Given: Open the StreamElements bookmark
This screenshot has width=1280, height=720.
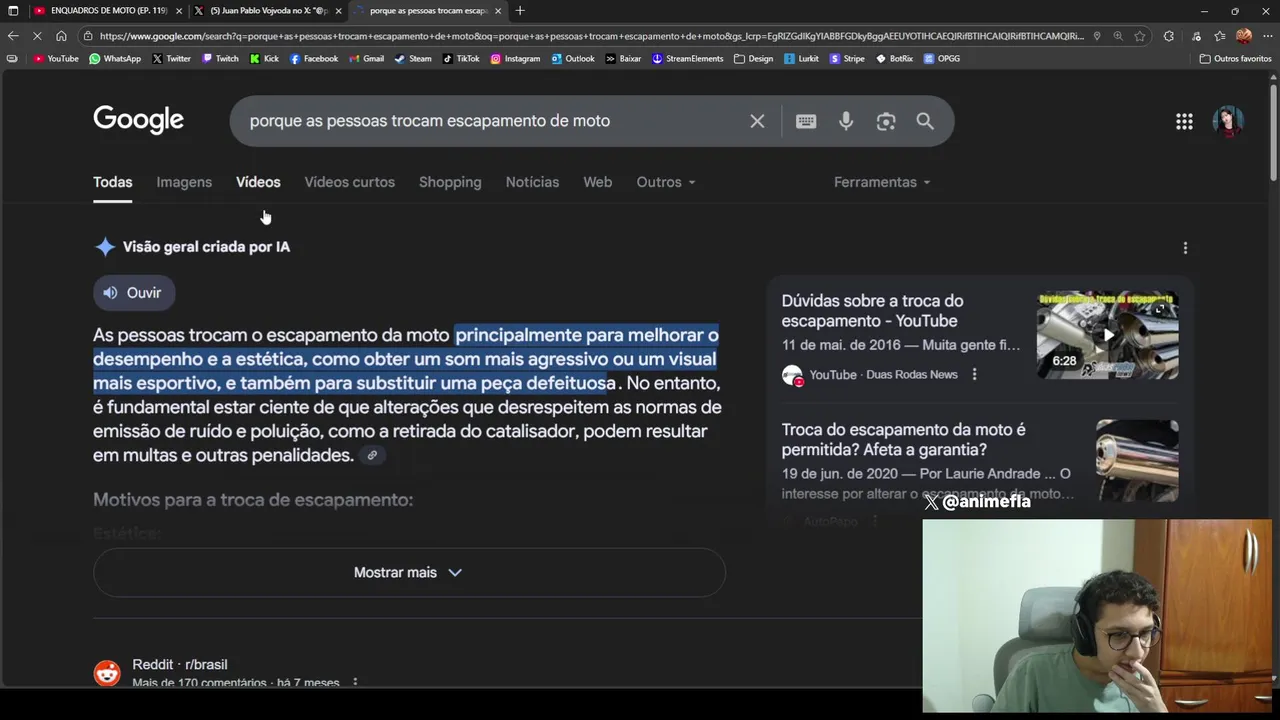Looking at the screenshot, I should (x=687, y=59).
